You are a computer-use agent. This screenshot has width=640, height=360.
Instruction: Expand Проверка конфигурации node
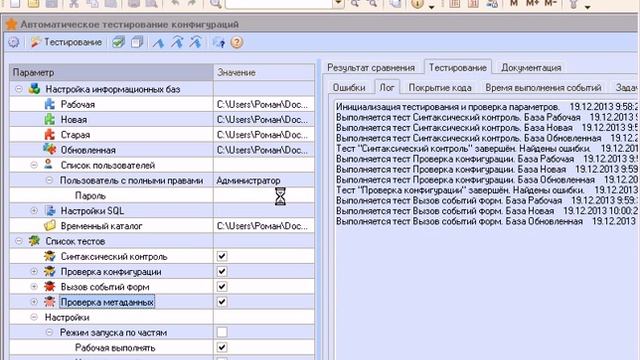(x=34, y=271)
